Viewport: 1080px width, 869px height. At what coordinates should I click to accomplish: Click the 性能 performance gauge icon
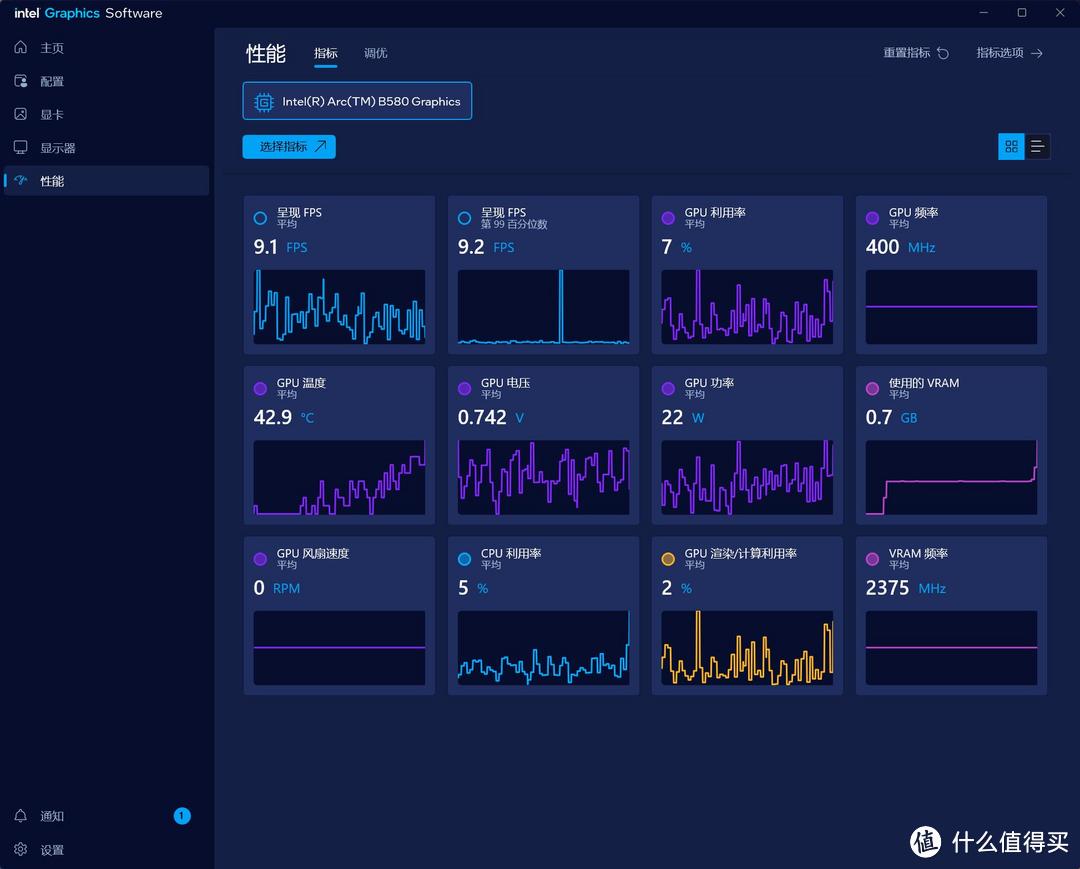[x=21, y=181]
